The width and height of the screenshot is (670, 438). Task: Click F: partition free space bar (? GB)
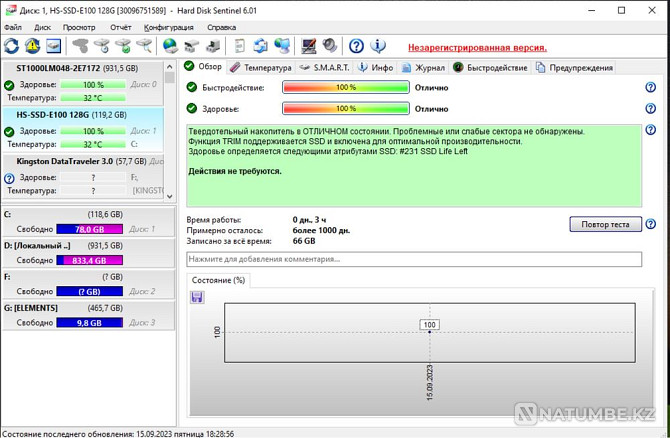click(x=90, y=291)
